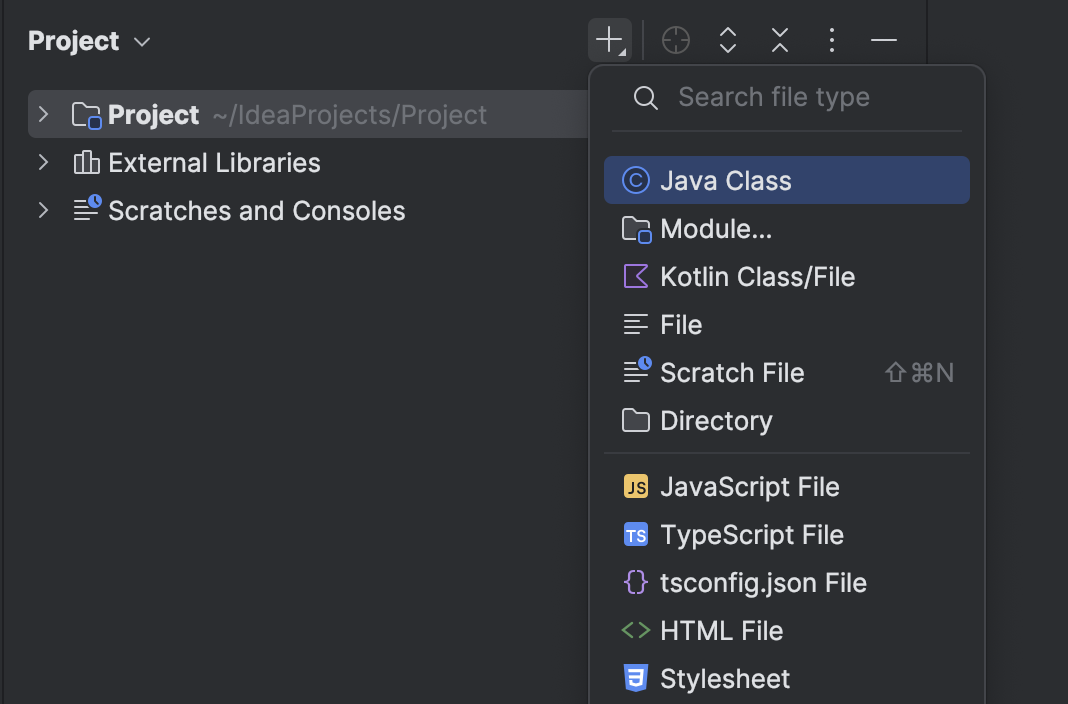
Task: Click the Kotlin Class/File icon
Action: tap(636, 276)
